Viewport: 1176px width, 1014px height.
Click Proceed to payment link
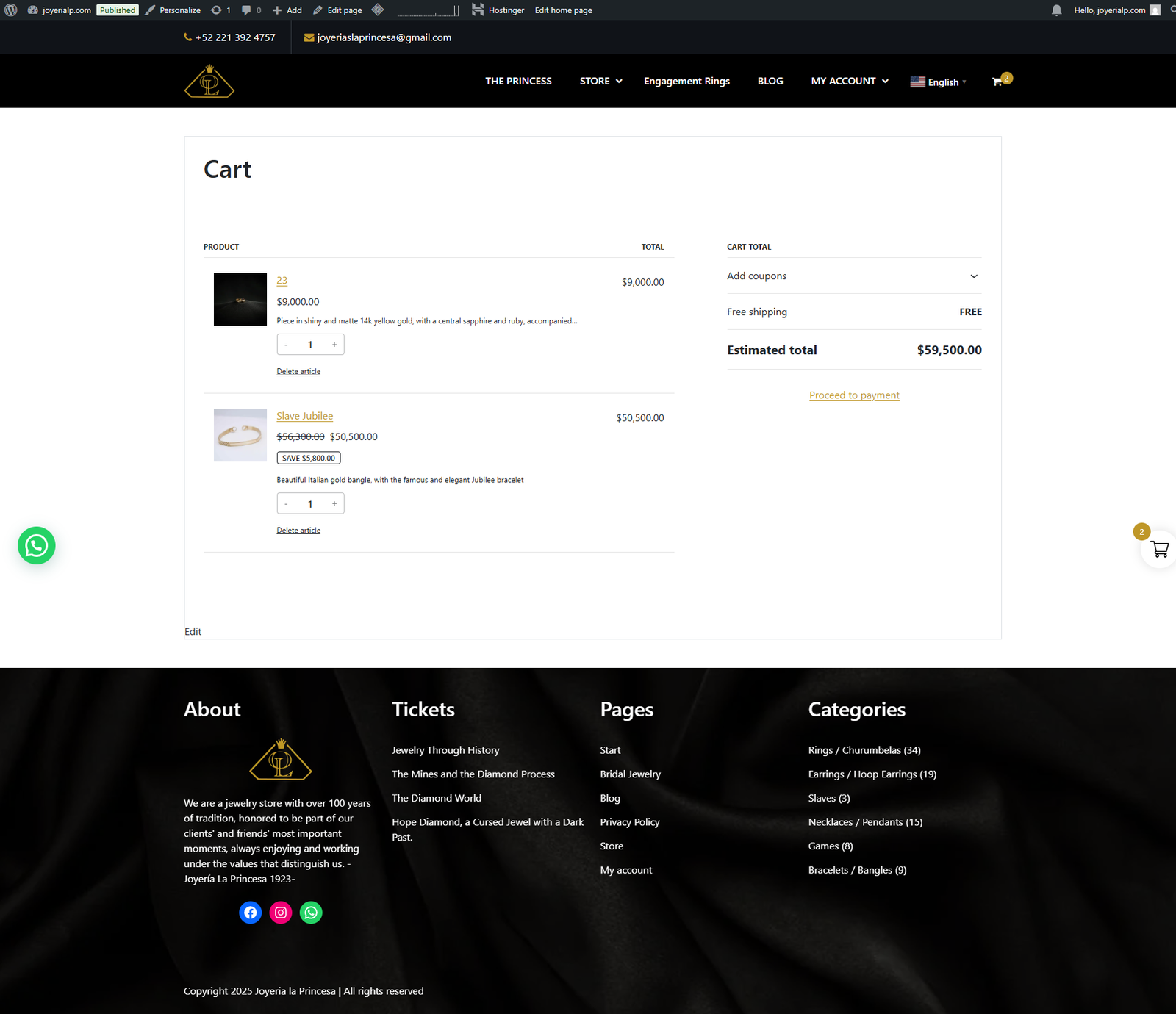point(854,395)
